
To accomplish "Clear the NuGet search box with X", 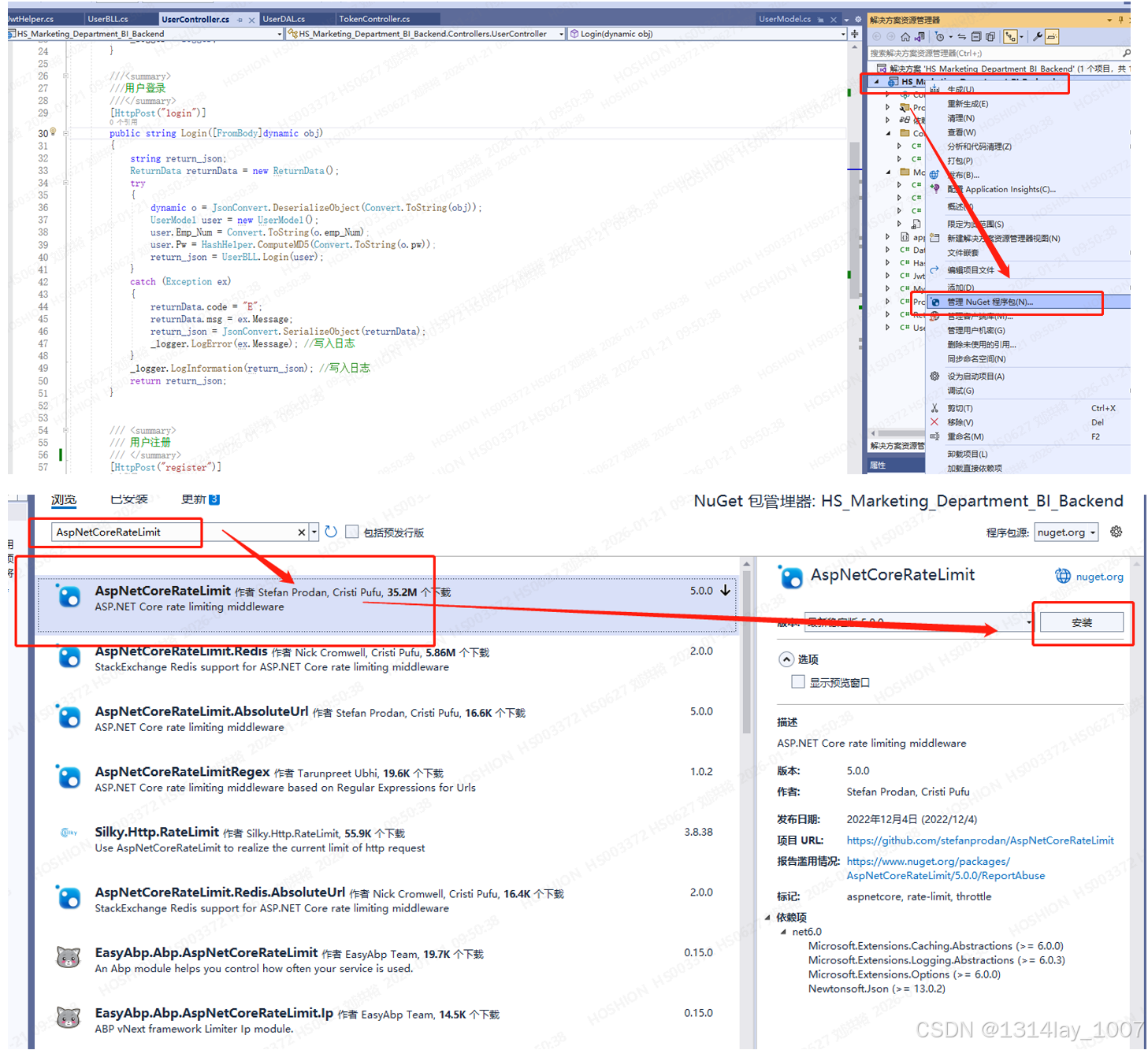I will tap(301, 532).
